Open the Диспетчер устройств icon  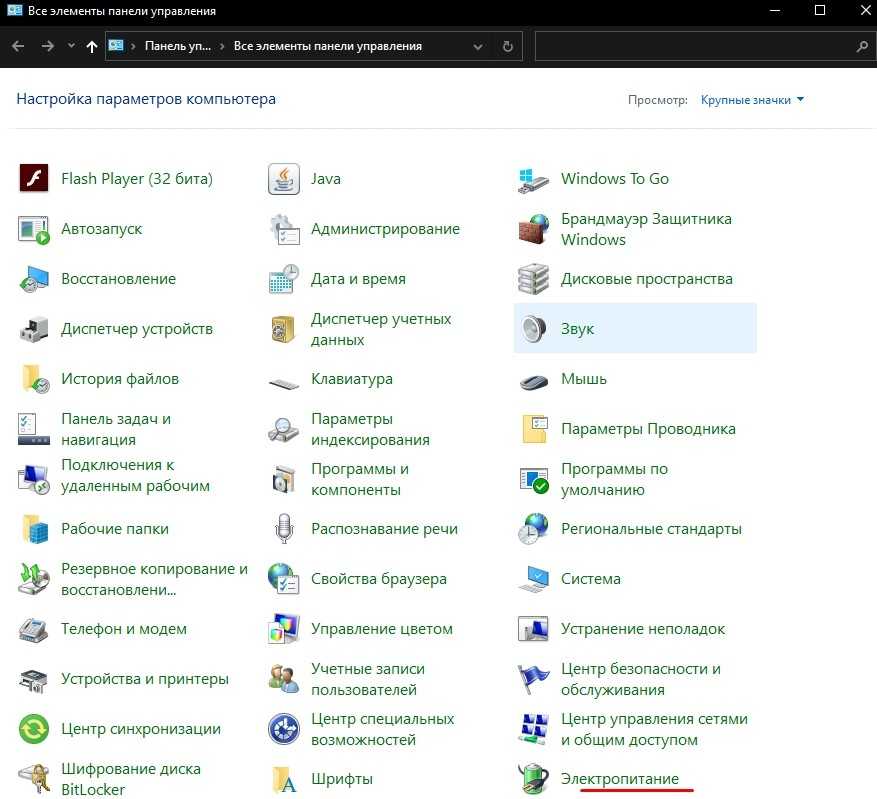[34, 329]
